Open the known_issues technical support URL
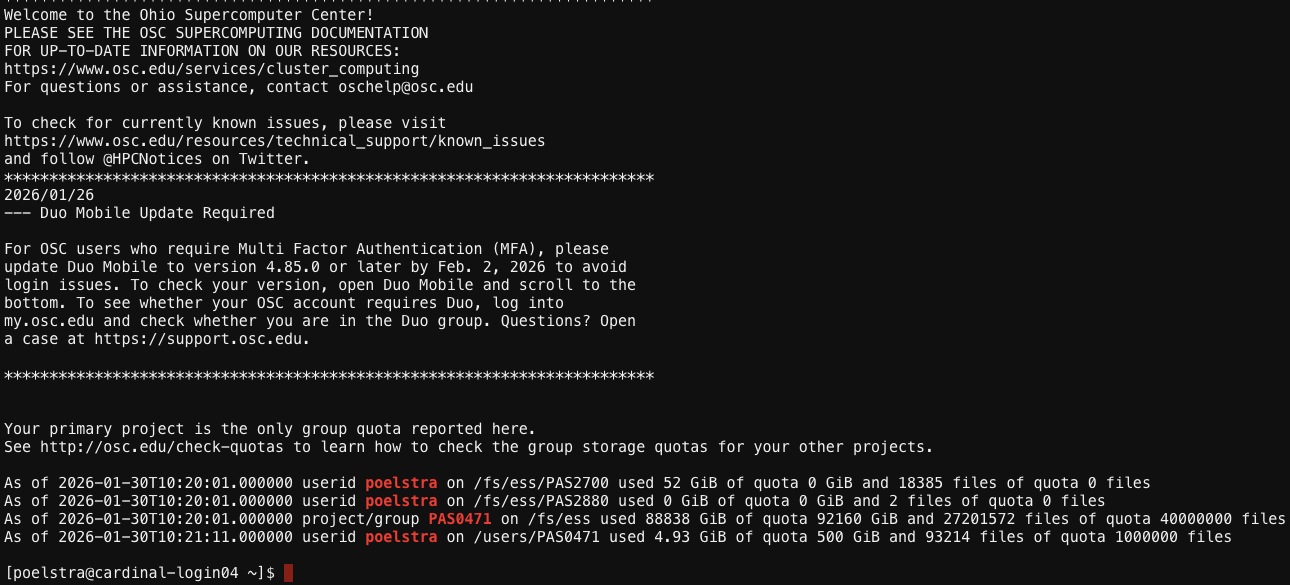1290x585 pixels. (274, 141)
